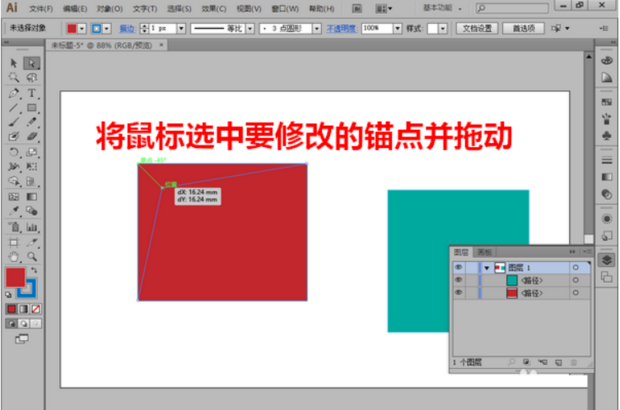Open the Layers panel from the dock
This screenshot has height=410, width=620.
pos(607,260)
